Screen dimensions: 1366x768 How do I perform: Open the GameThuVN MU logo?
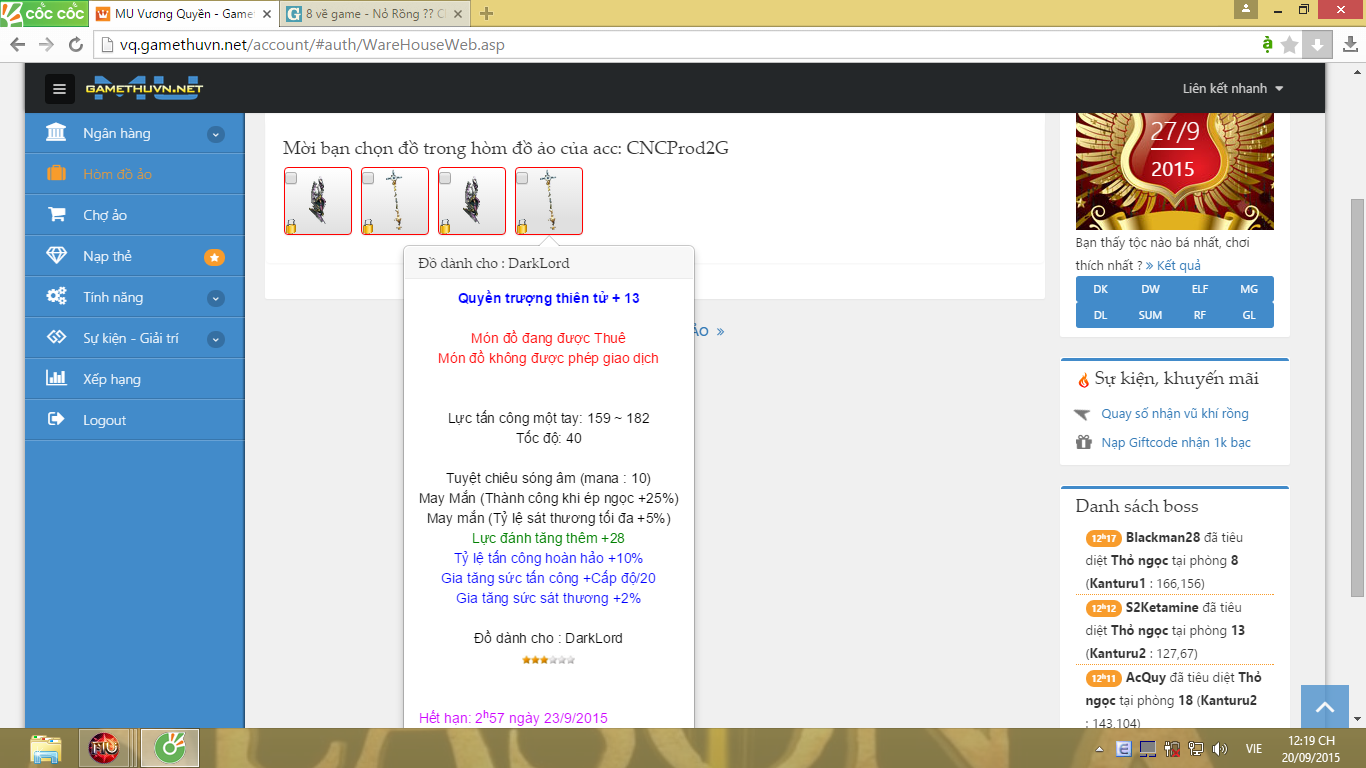144,87
